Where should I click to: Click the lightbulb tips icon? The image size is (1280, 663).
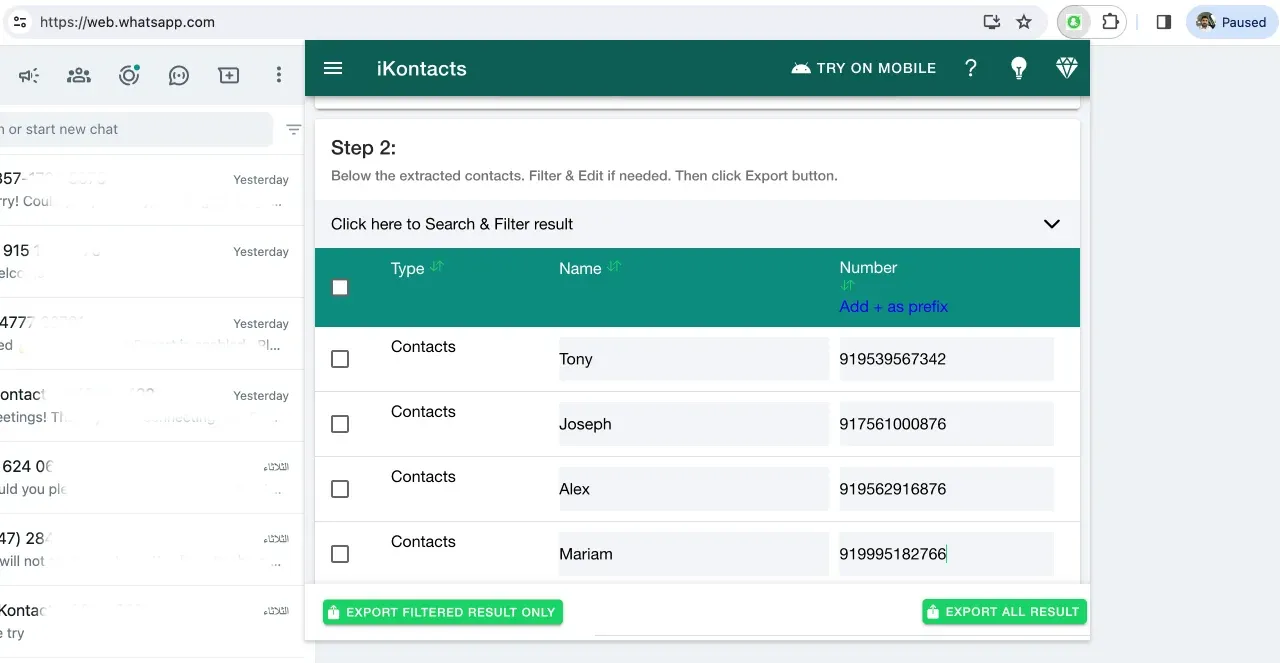(x=1018, y=68)
